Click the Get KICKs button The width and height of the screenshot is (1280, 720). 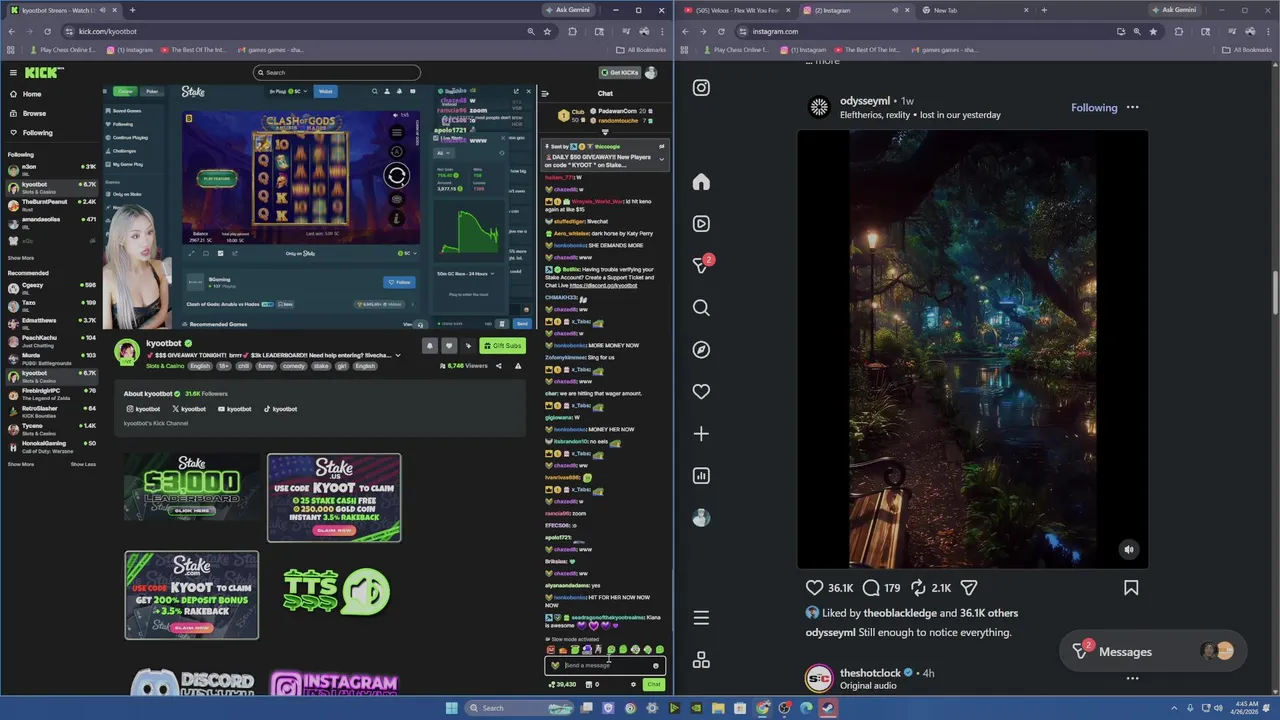(x=619, y=72)
